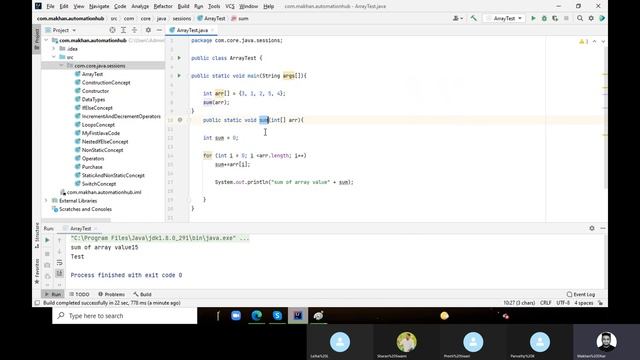Collapse the src folder

point(53,57)
